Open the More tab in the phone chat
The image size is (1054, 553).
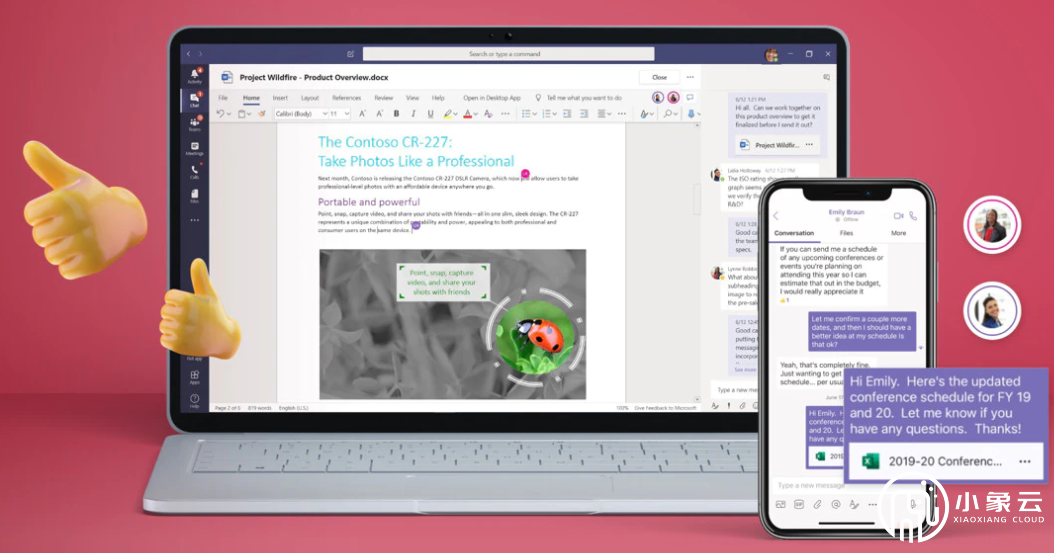point(899,233)
